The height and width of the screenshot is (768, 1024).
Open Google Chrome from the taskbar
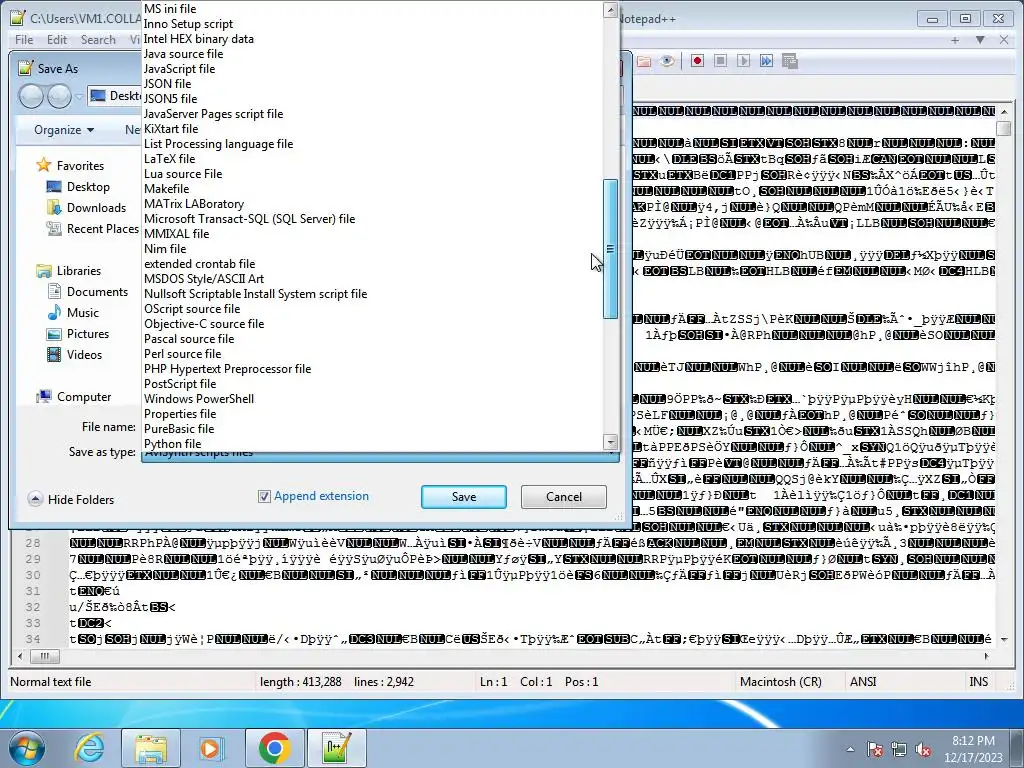point(274,748)
